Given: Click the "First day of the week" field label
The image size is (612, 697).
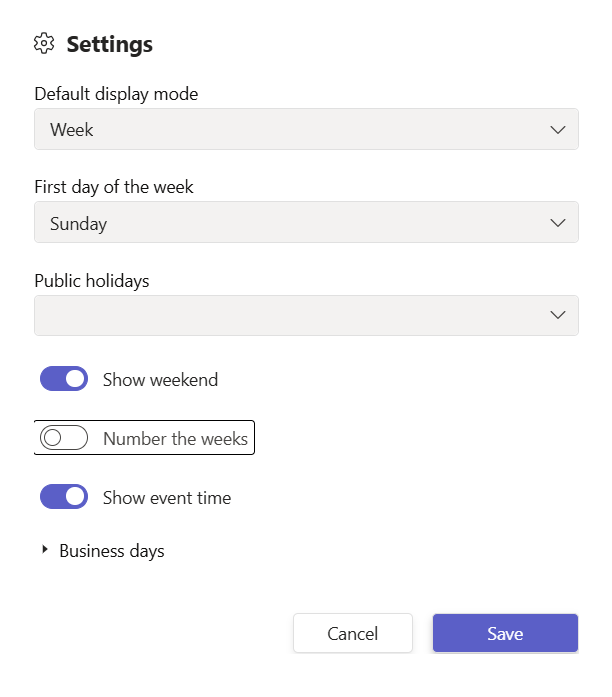Looking at the screenshot, I should (x=114, y=187).
